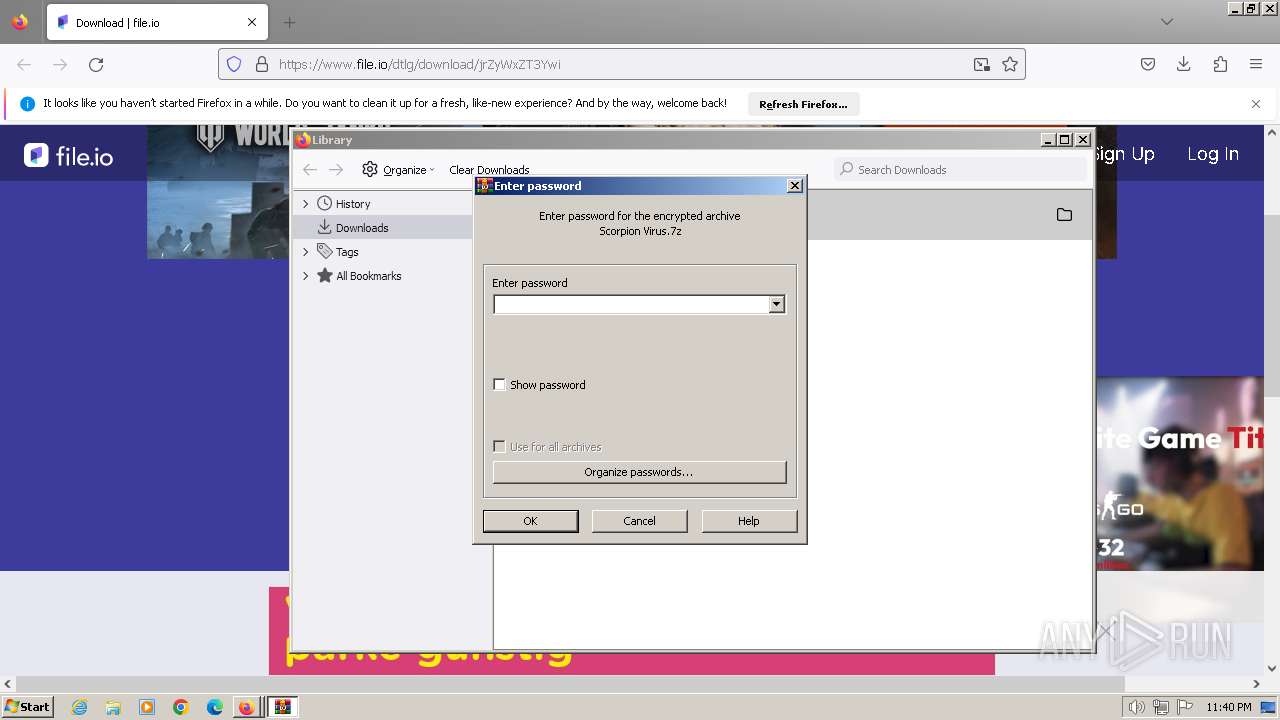The image size is (1280, 720).
Task: Click Help in the password dialog
Action: (x=749, y=521)
